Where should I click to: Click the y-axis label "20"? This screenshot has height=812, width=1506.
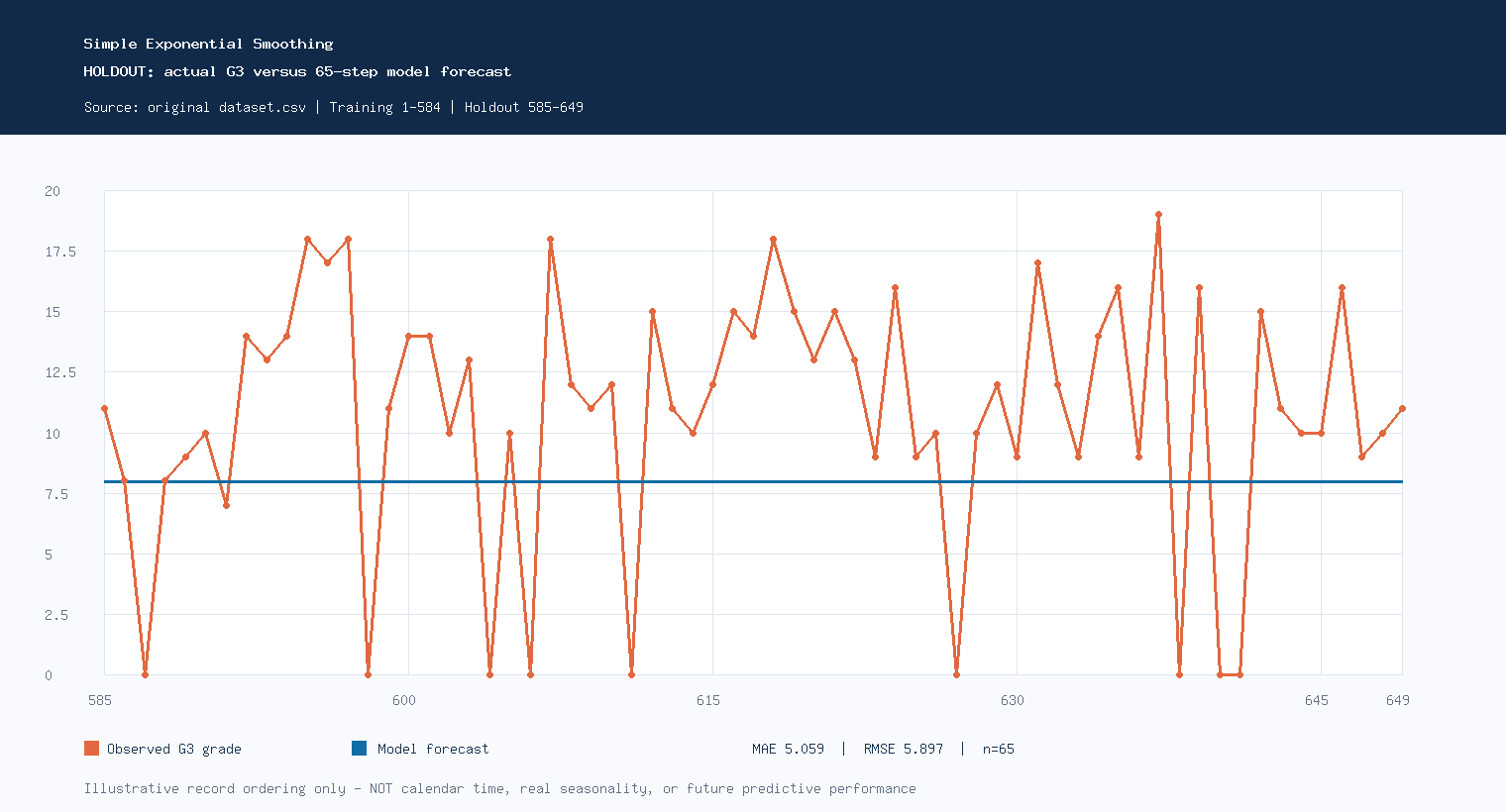coord(53,191)
